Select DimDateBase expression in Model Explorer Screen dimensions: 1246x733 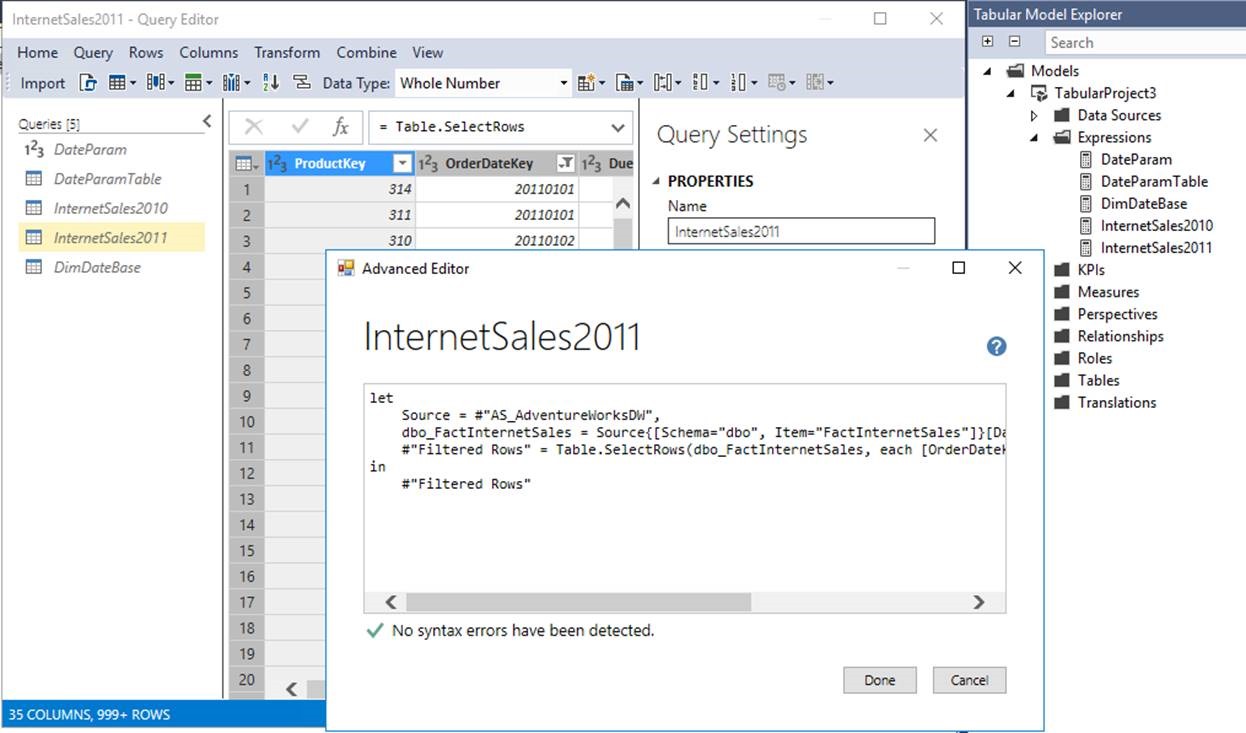1143,203
